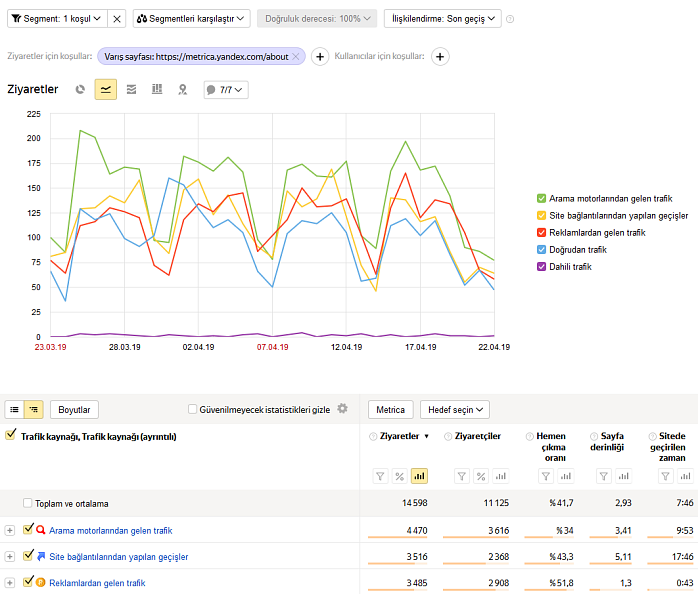Uncheck the Arama motorlarından row checkbox

[28, 529]
